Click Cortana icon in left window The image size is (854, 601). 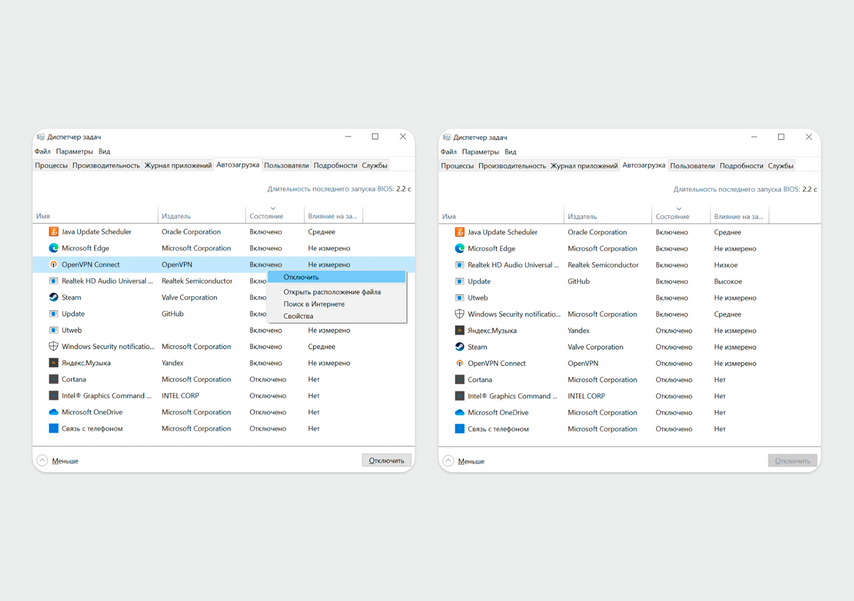pos(53,379)
